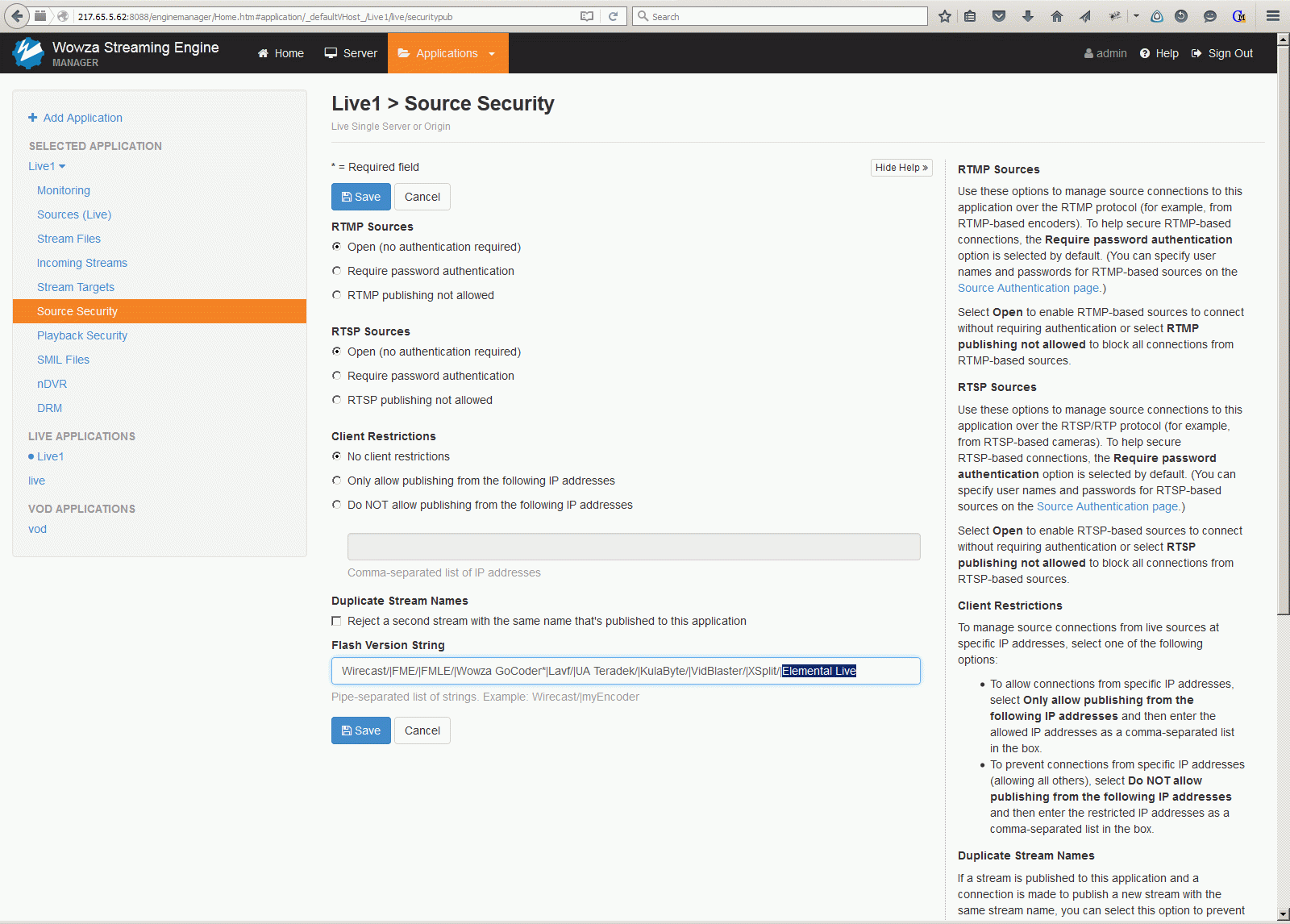Viewport: 1290px width, 924px height.
Task: Click the top Cancel button
Action: point(422,197)
